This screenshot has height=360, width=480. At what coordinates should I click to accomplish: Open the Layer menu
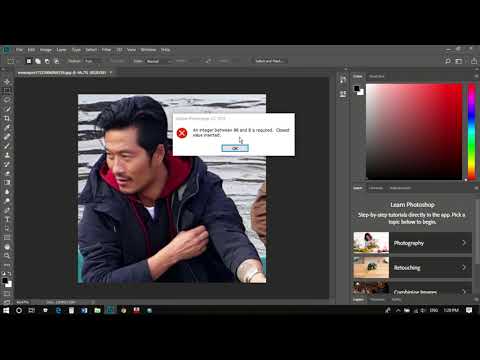pyautogui.click(x=61, y=50)
